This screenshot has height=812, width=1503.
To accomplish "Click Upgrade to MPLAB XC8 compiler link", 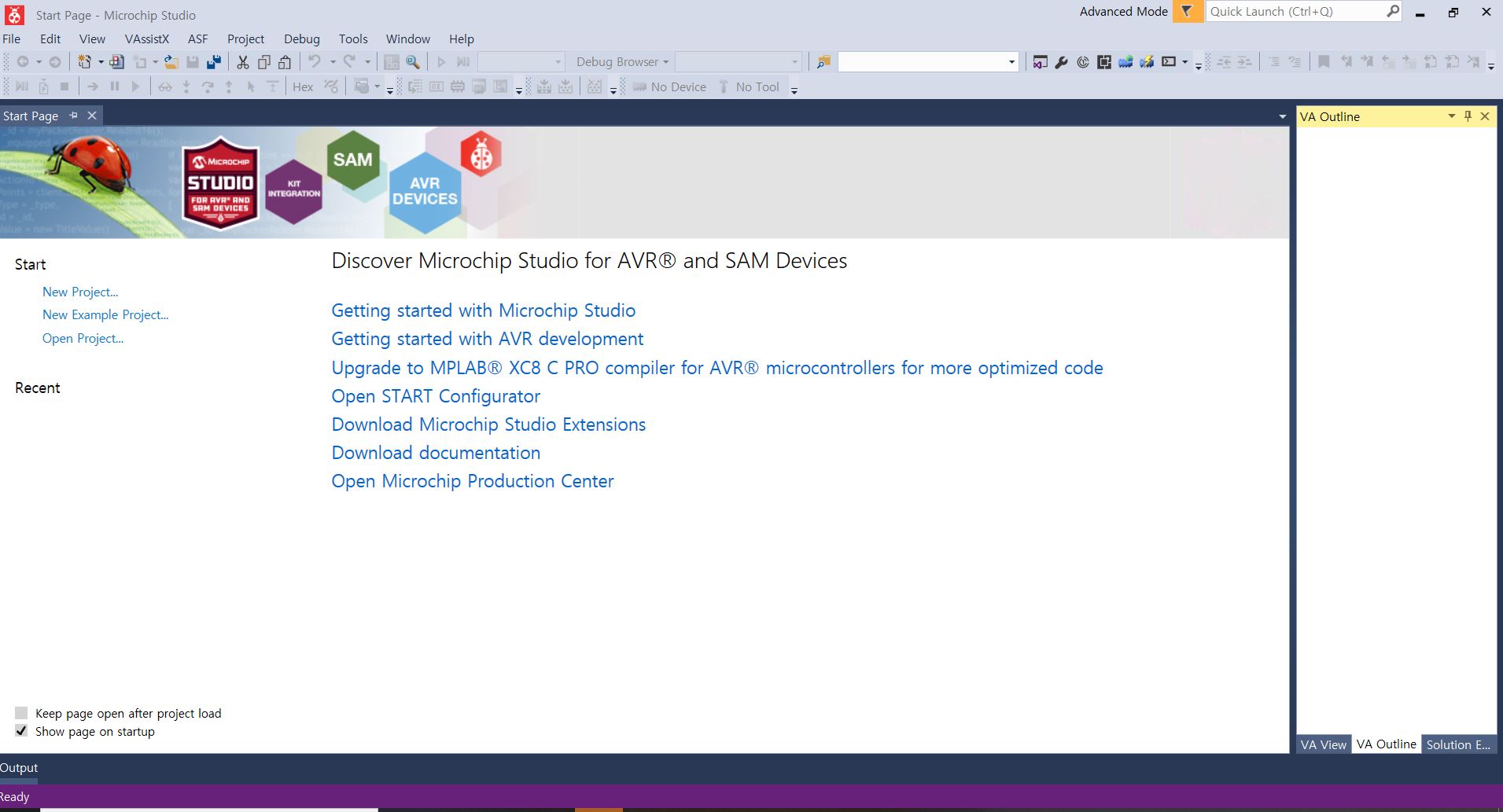I will coord(717,368).
